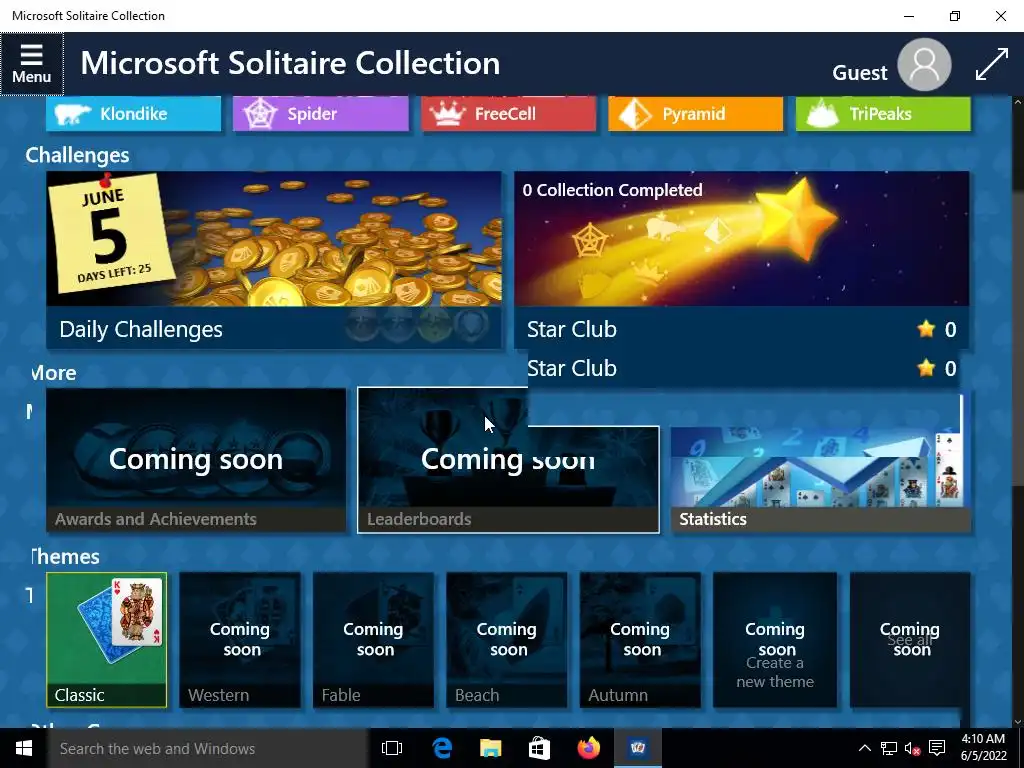Click the See all themes tile
Screen dimensions: 1024x768
pyautogui.click(x=910, y=640)
